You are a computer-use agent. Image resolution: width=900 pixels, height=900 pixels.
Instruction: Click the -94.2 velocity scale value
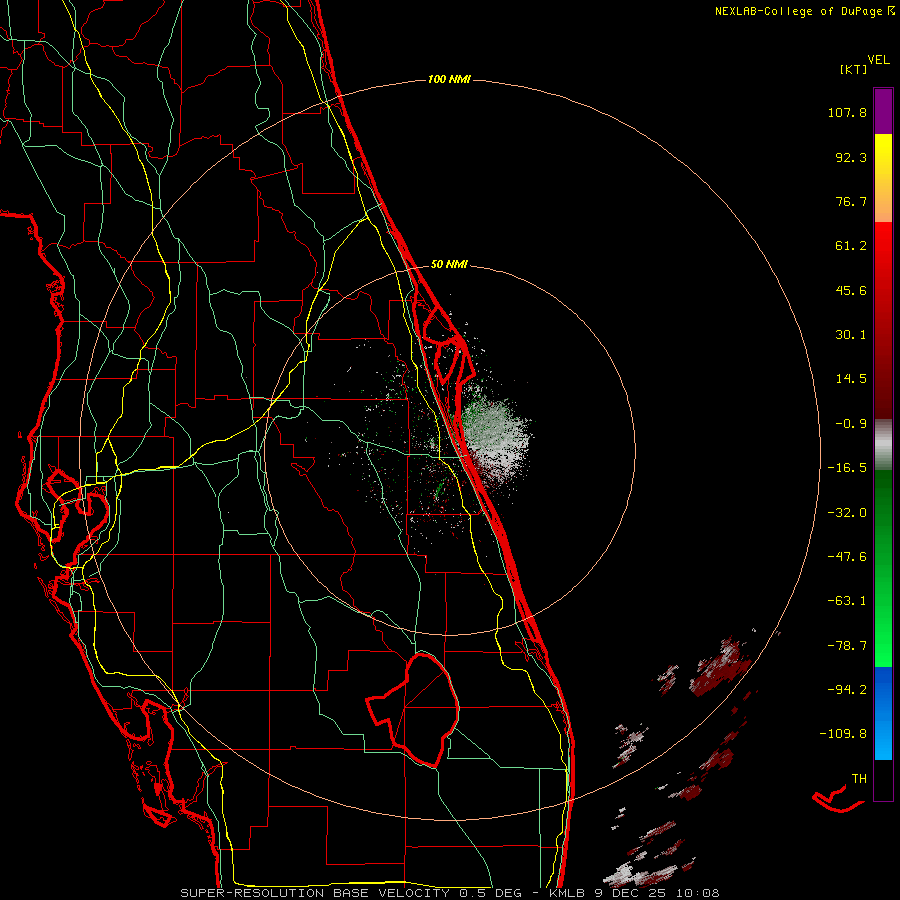[847, 690]
